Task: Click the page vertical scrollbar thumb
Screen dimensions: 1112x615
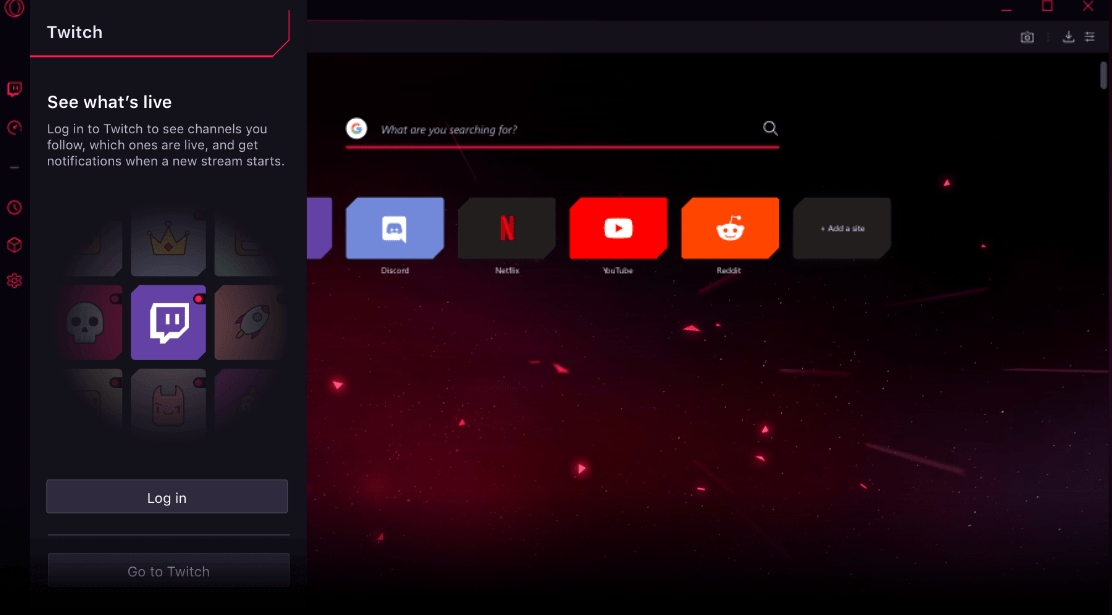Action: (x=1103, y=75)
